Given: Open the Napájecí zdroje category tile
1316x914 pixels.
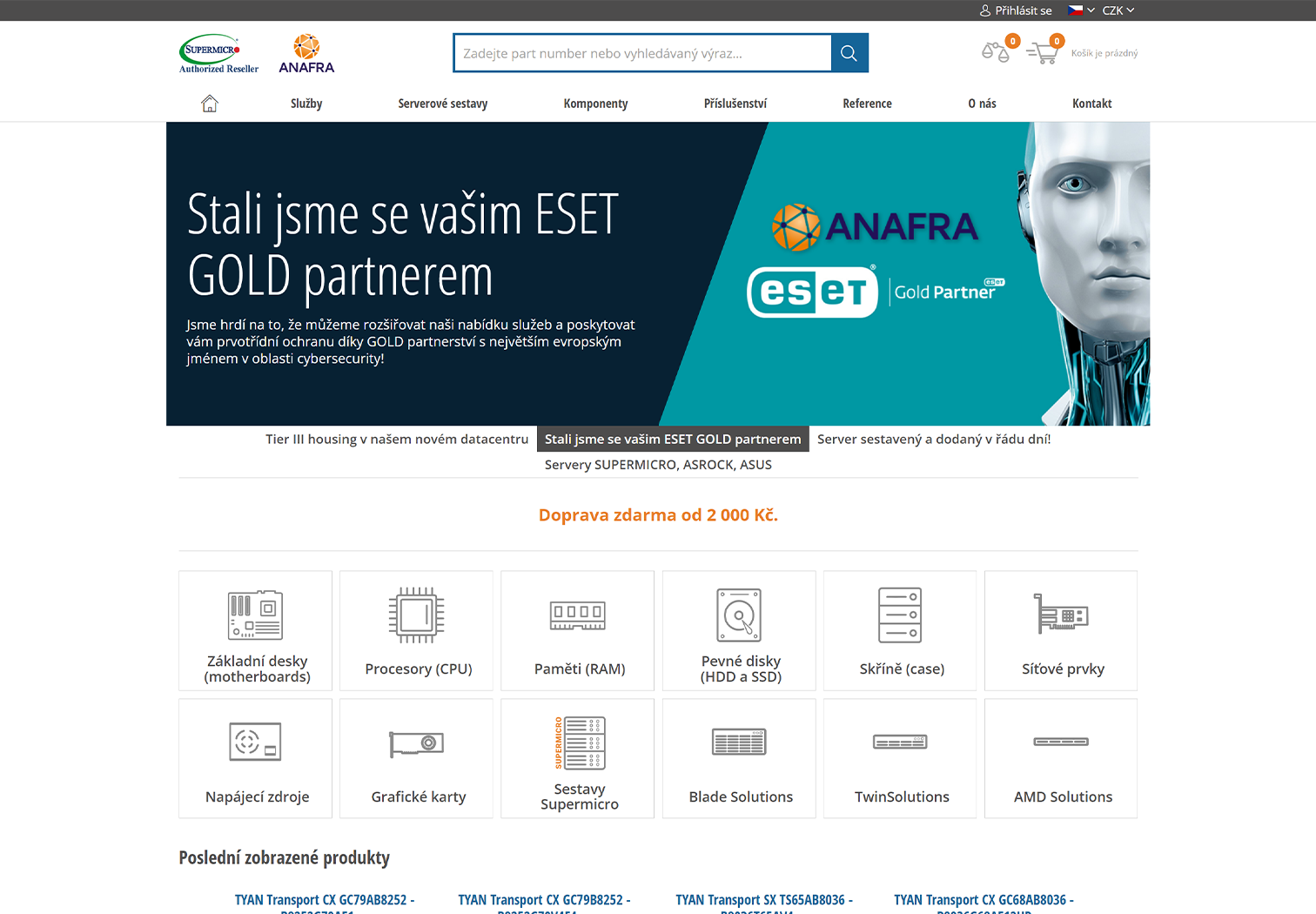Looking at the screenshot, I should click(x=256, y=758).
